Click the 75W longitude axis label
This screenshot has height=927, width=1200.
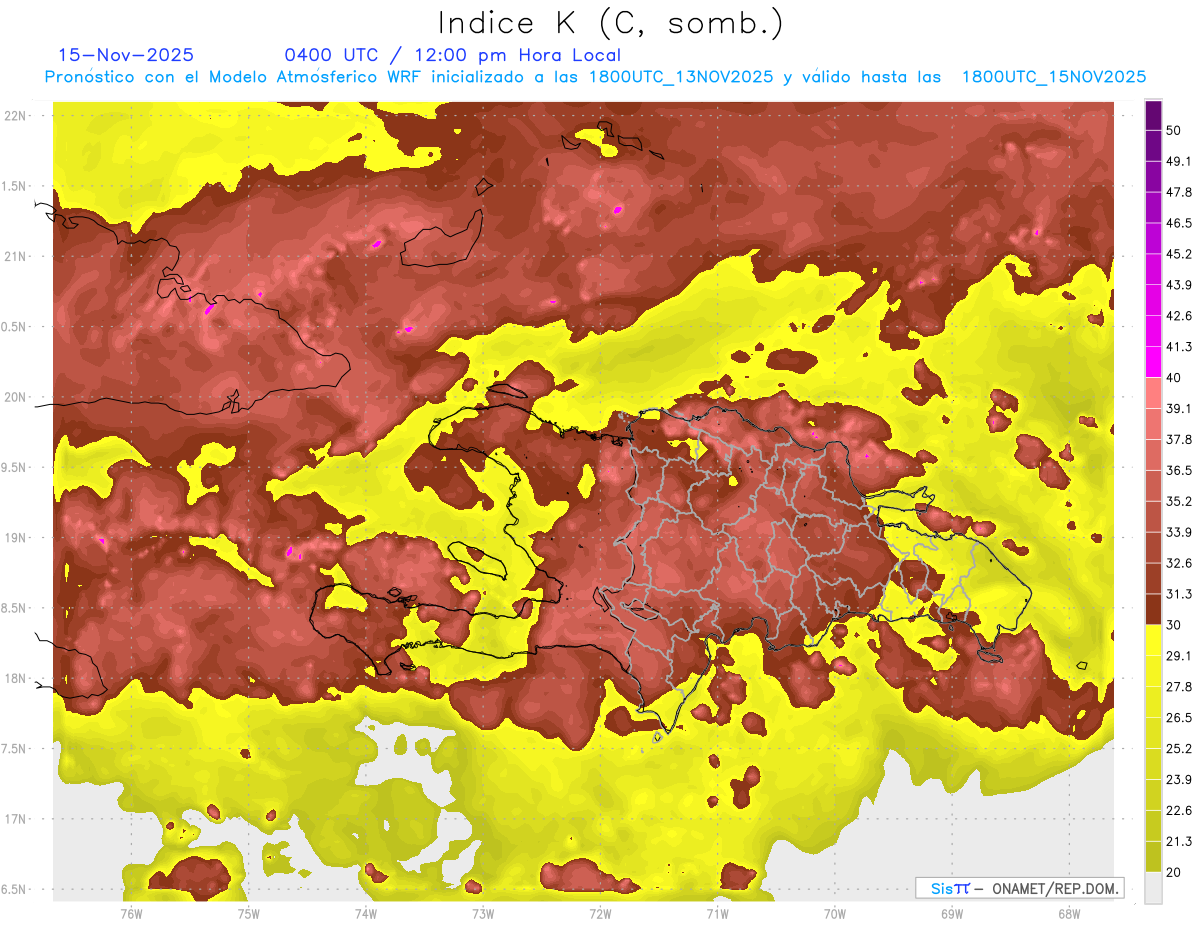click(249, 913)
